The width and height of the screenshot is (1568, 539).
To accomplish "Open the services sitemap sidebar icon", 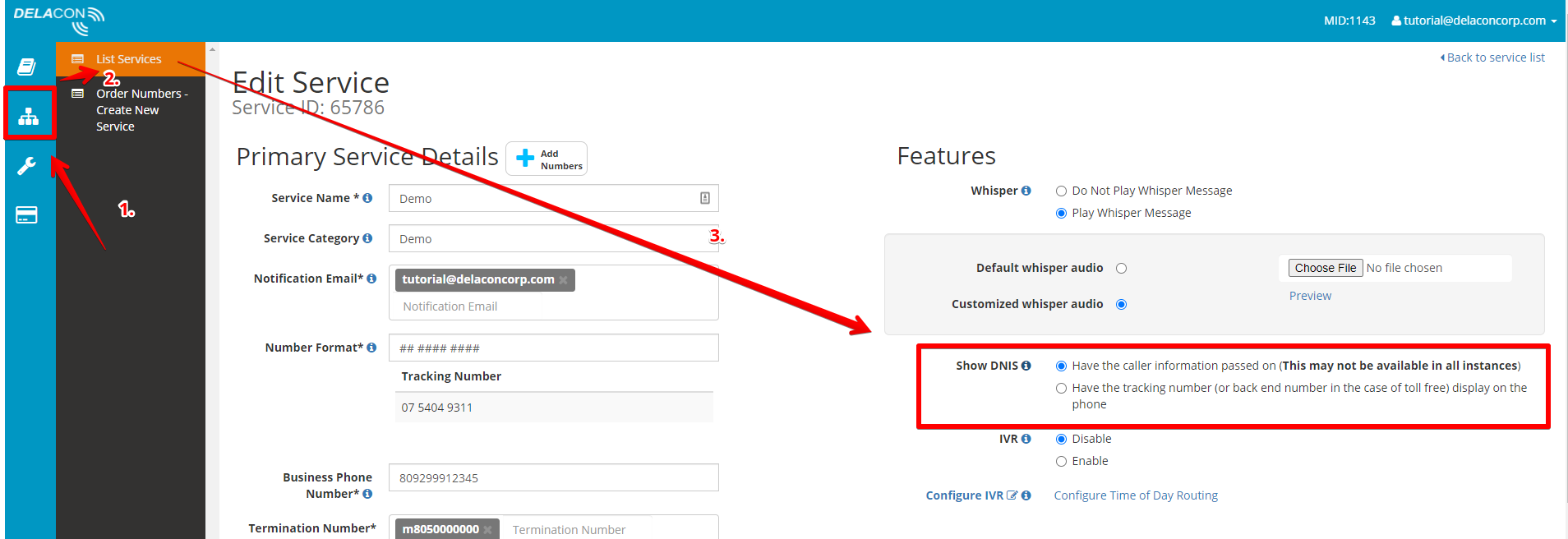I will point(29,117).
